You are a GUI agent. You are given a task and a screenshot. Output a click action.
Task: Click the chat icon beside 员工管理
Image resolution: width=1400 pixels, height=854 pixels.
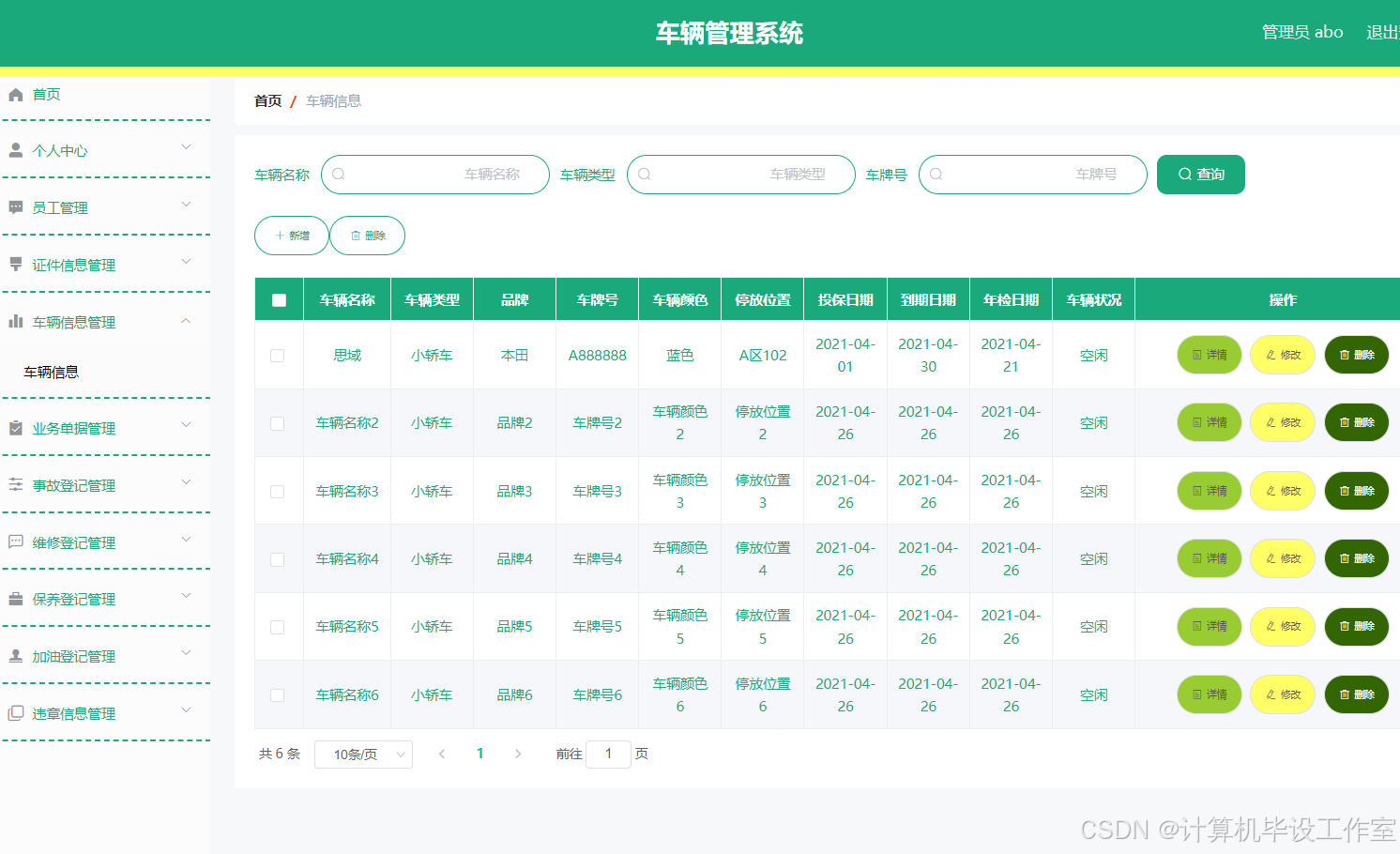tap(16, 207)
